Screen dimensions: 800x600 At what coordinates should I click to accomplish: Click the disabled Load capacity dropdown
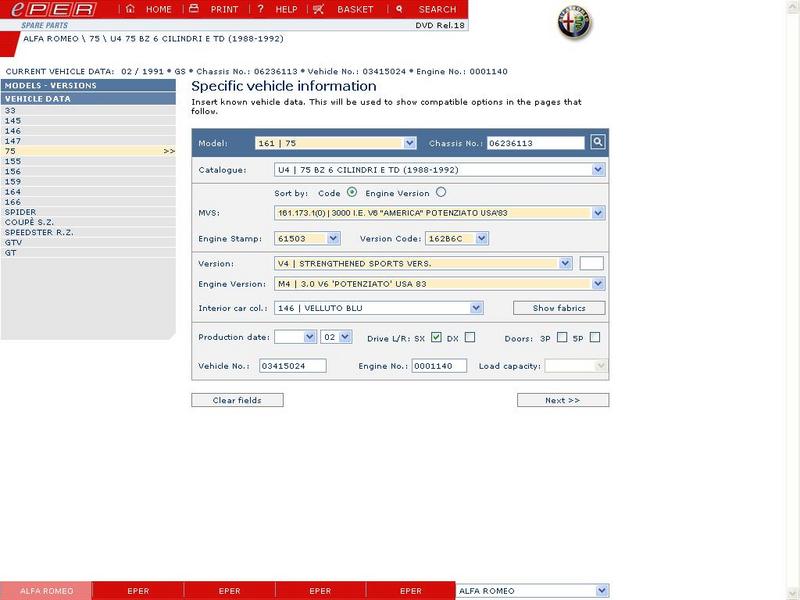(576, 366)
